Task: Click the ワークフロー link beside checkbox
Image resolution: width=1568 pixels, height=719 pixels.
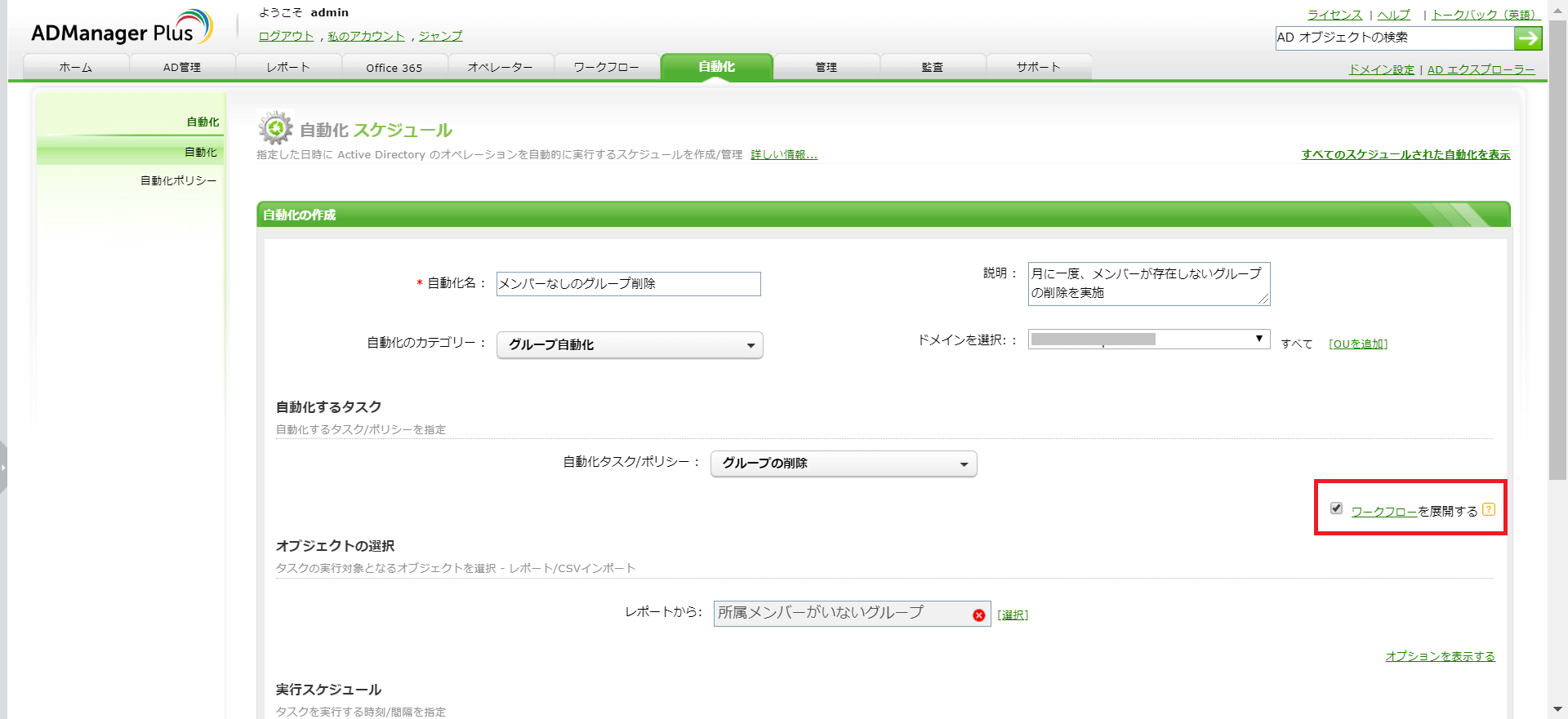Action: pos(1383,511)
